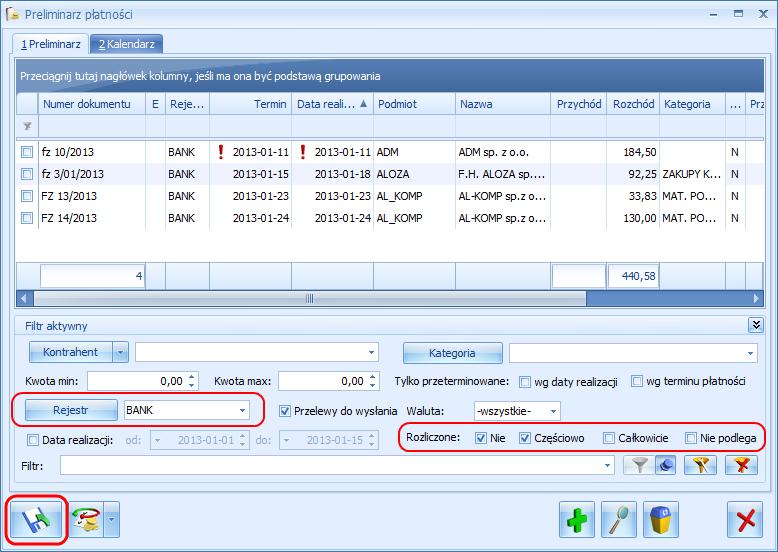Click the horizontal scrollbar thumb

(x=310, y=299)
